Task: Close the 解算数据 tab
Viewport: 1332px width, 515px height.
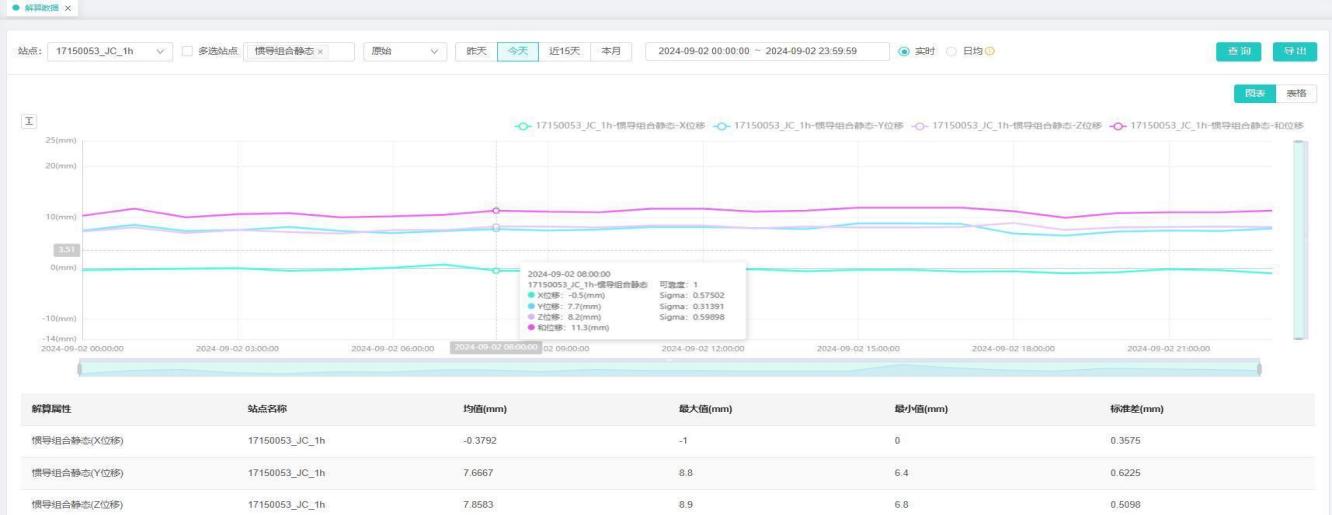Action: pos(66,8)
